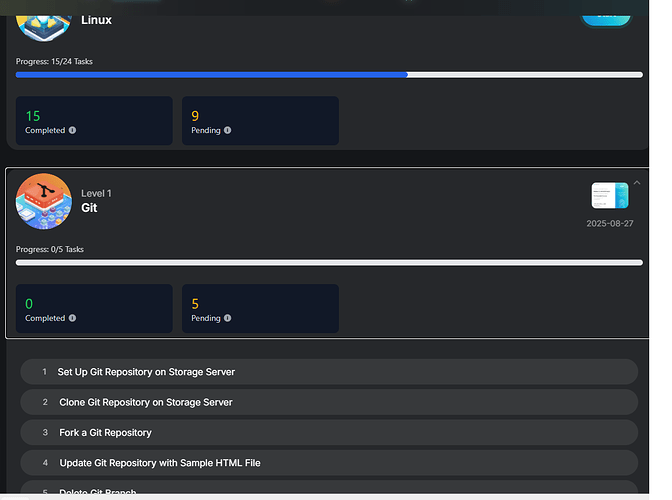Click the Linux 15 Completed stat box
672x500 pixels.
point(94,121)
